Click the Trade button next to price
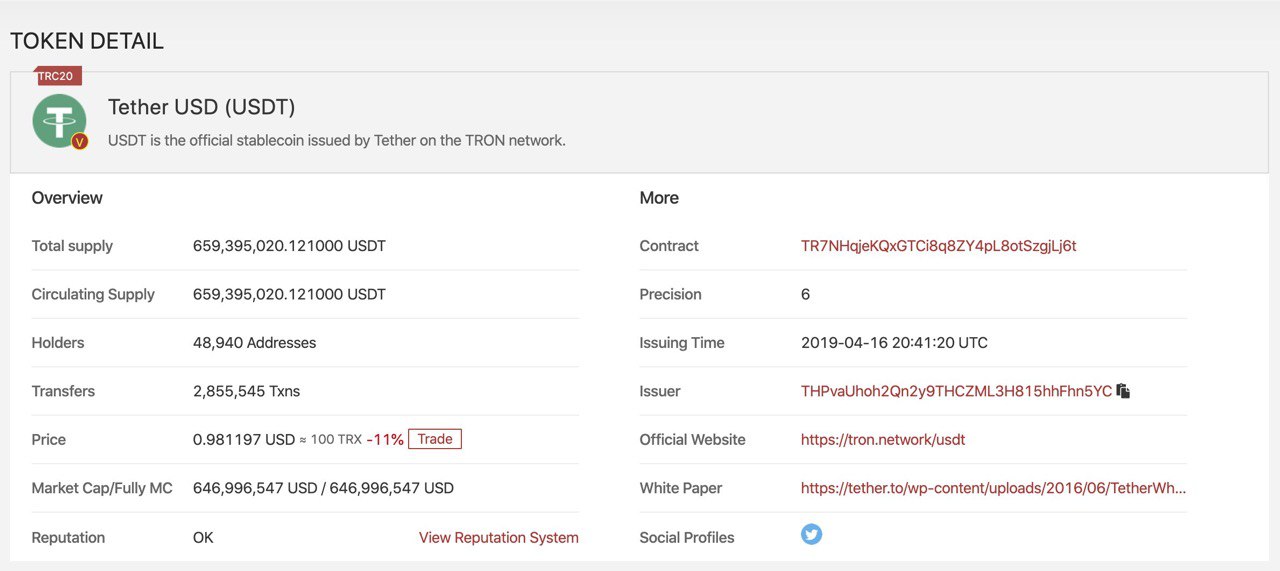 pos(435,439)
